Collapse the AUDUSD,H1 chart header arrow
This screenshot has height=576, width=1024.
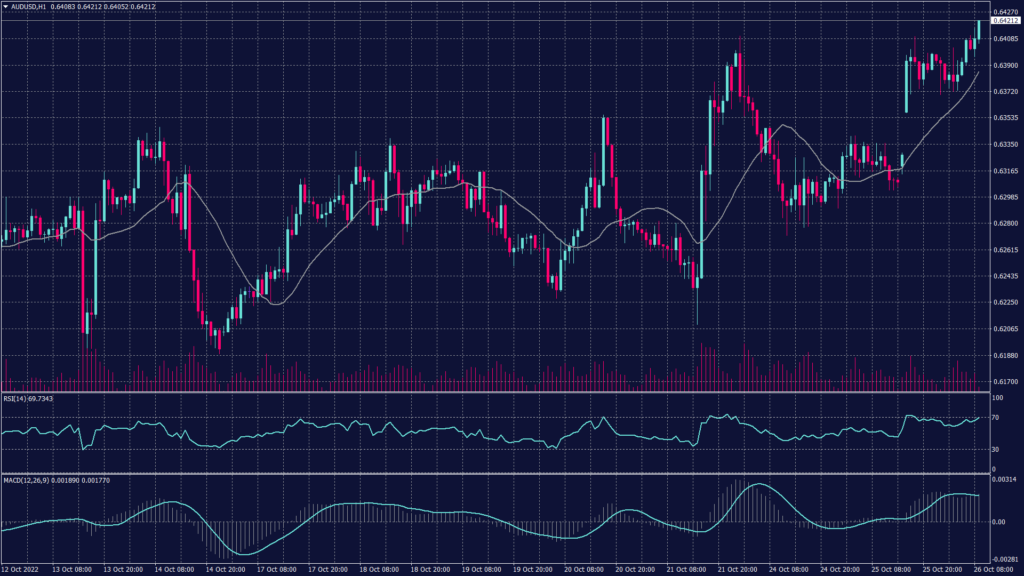point(8,6)
